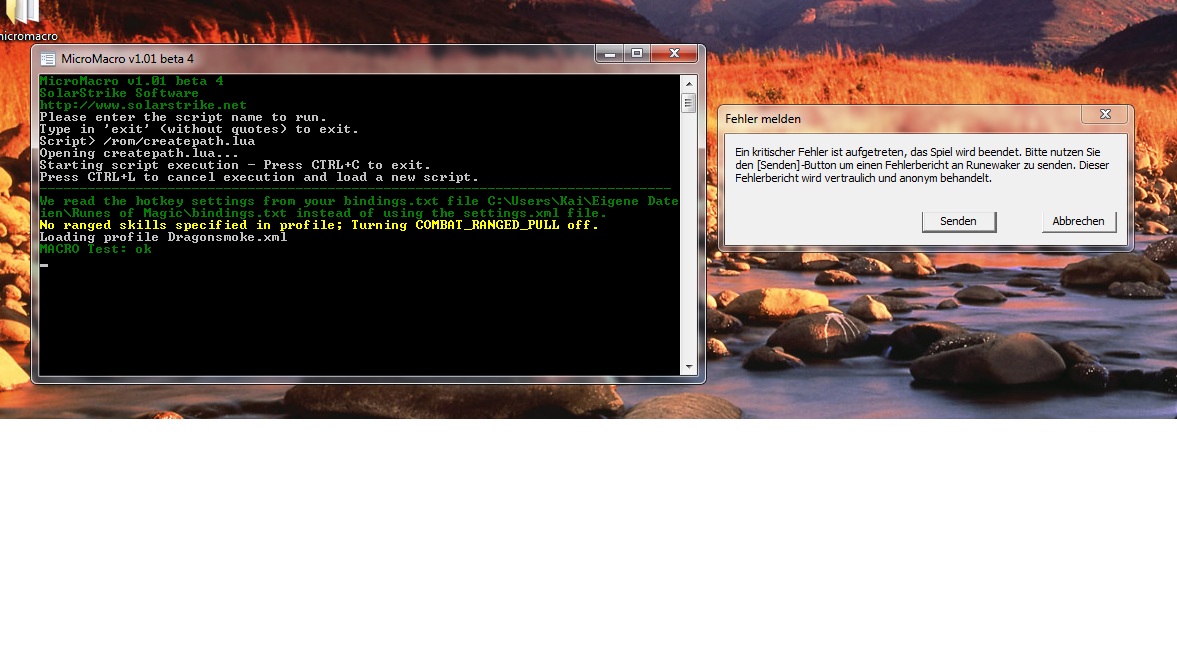Click the Script> /rom/createpath.lua line
The image size is (1177, 648).
147,141
